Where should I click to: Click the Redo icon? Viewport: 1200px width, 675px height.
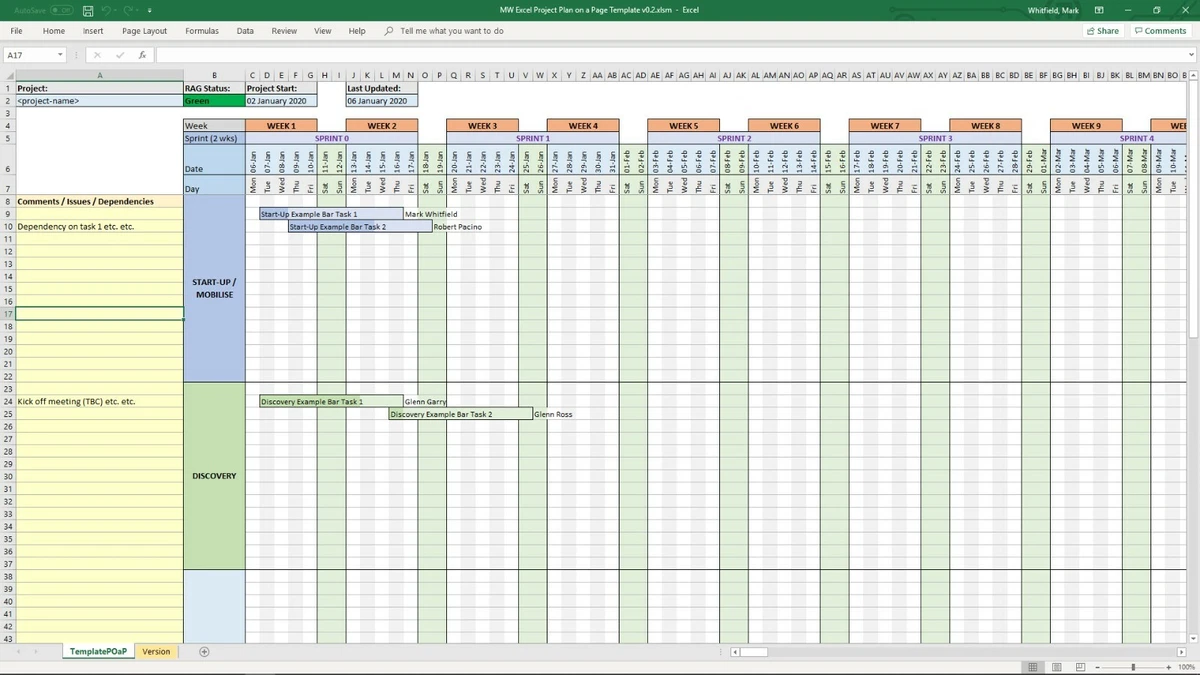130,9
